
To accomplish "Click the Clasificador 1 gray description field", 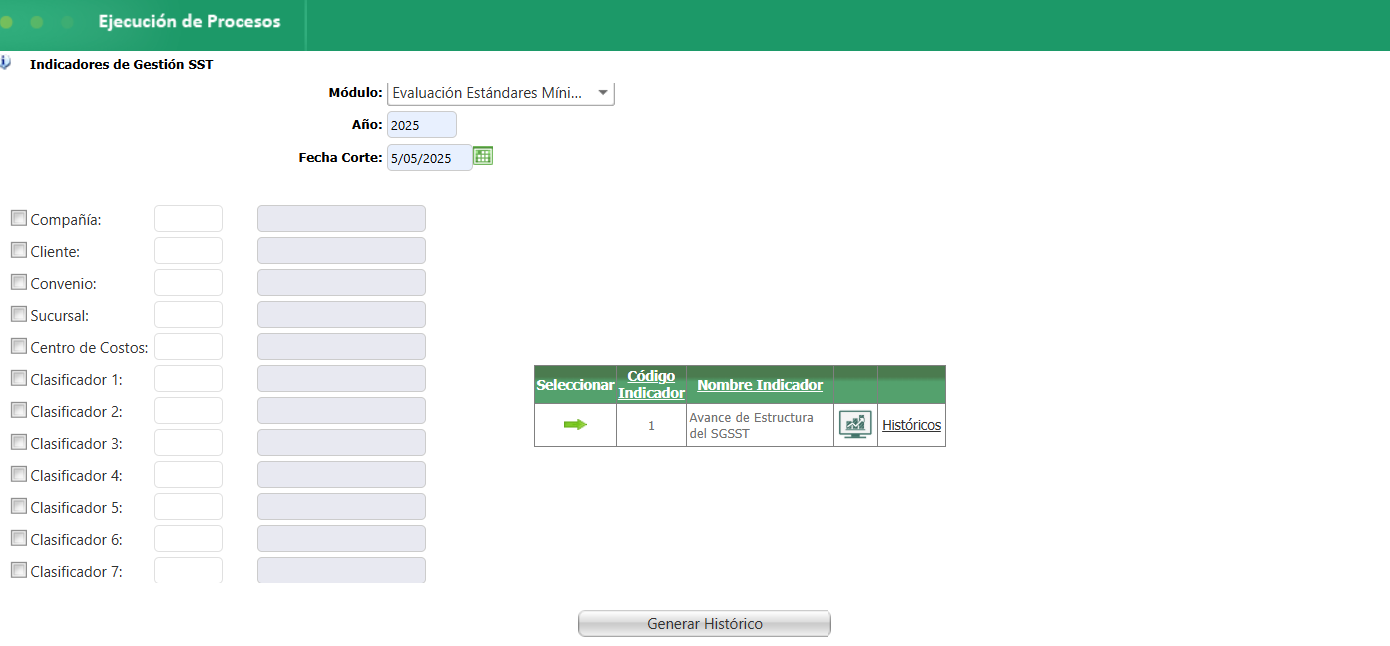I will [341, 379].
